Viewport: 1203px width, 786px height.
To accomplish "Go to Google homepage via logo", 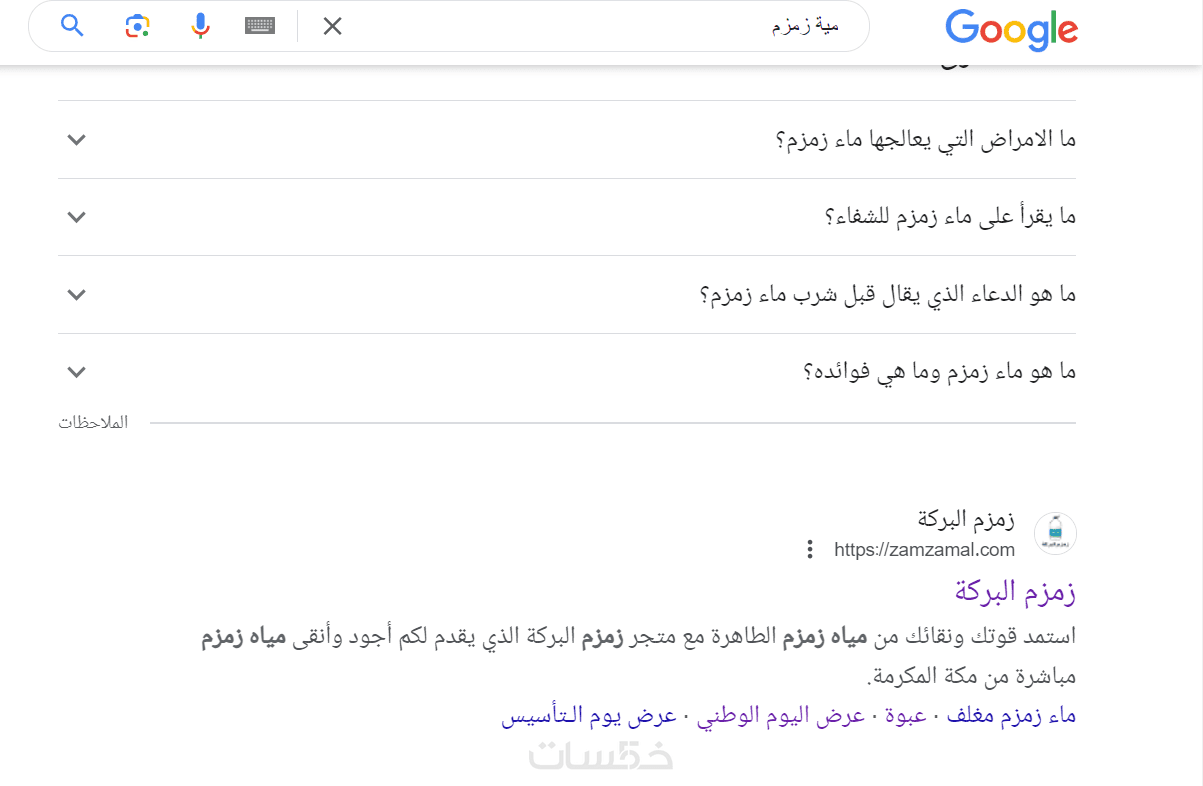I will coord(1011,29).
